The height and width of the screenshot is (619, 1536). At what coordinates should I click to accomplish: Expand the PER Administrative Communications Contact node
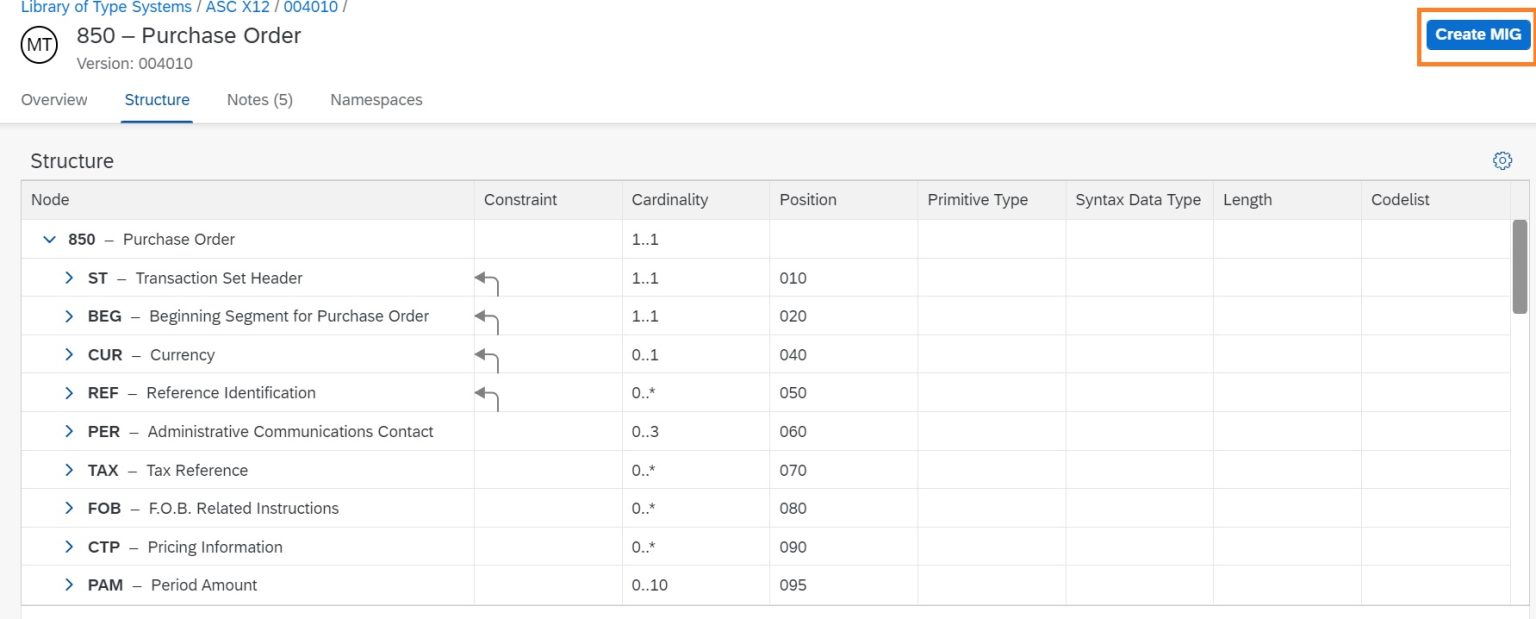click(68, 431)
